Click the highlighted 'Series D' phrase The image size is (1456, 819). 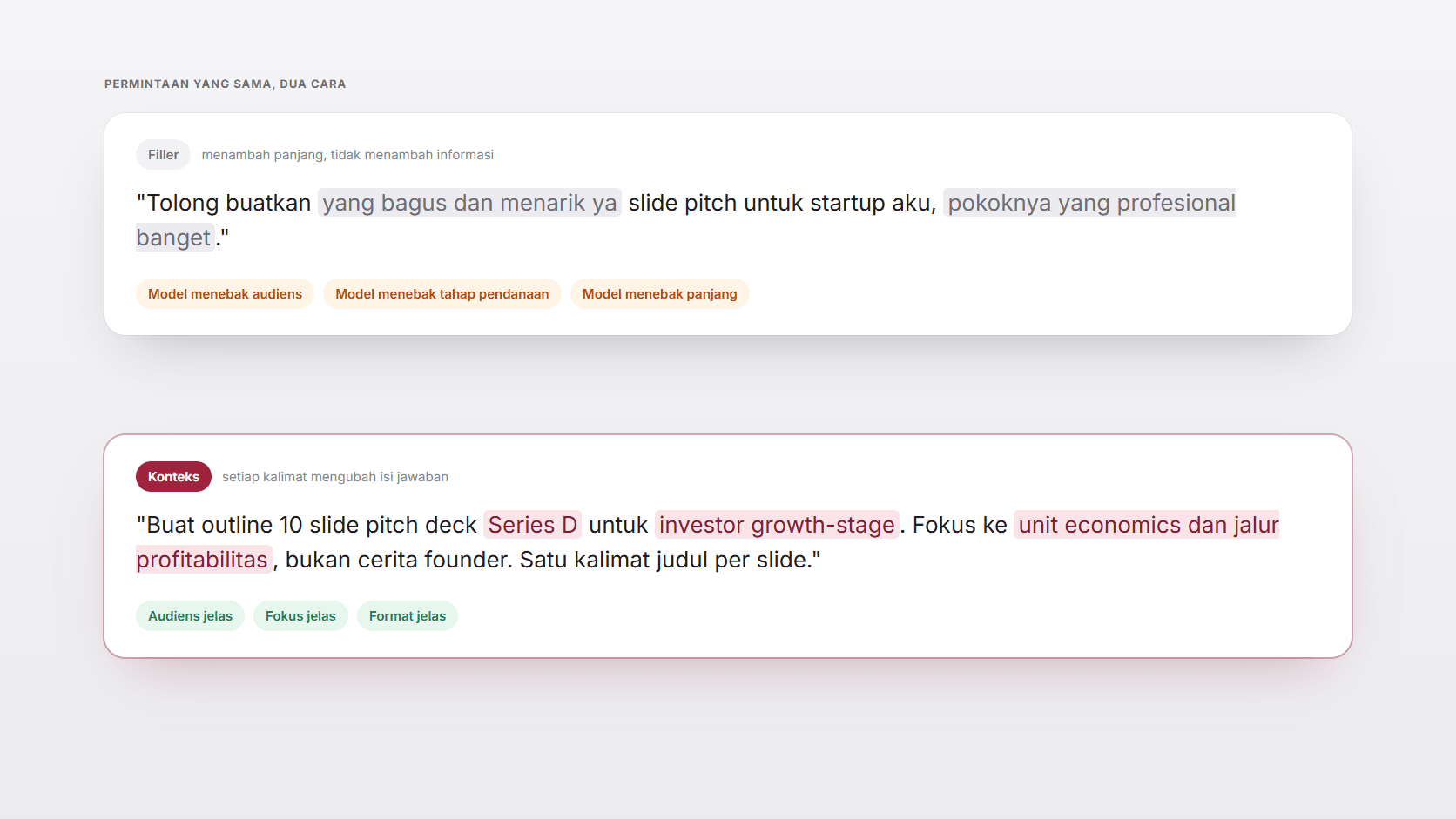pos(532,525)
